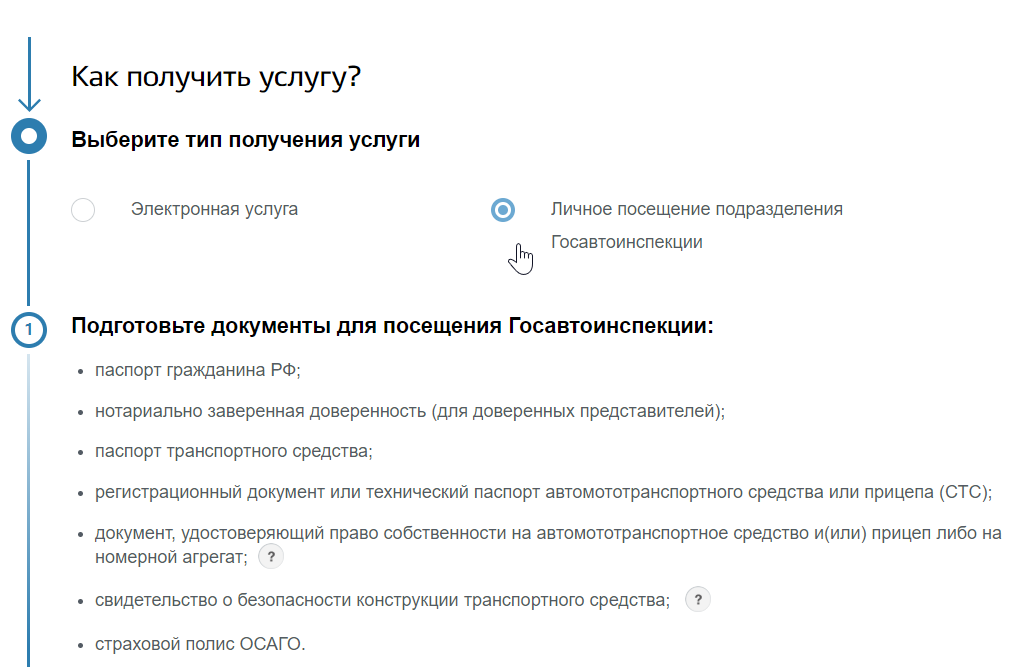Screen dimensions: 1032x667
Task: Select the "Электронная услуга" radio button
Action: pyautogui.click(x=84, y=210)
